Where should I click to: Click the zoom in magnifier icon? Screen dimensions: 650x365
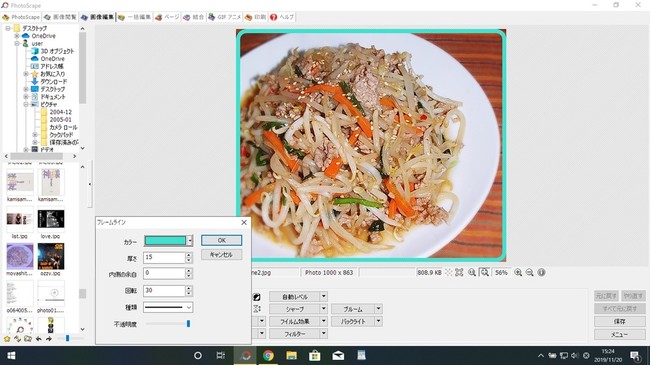[518, 273]
